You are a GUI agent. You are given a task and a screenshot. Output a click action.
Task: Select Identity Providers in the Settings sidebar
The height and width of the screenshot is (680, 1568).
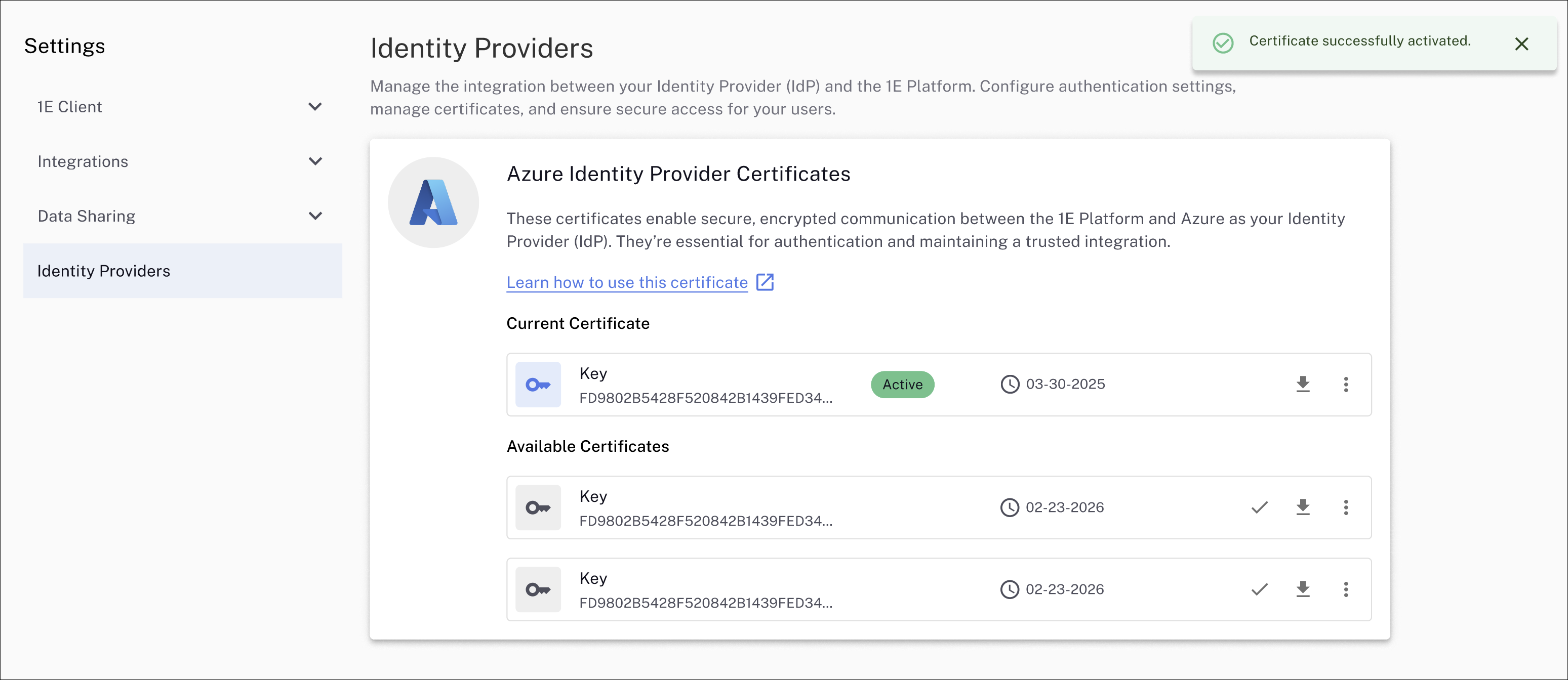coord(183,271)
